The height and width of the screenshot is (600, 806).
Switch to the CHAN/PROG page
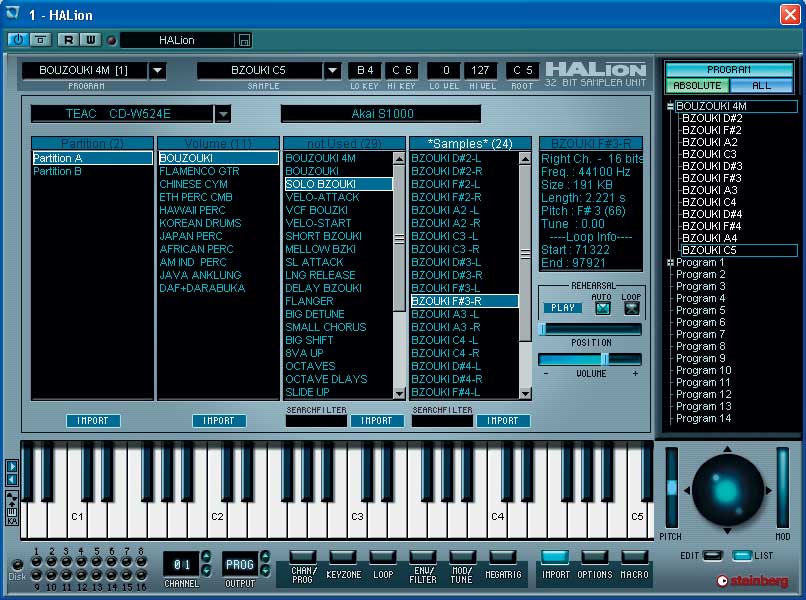(303, 557)
